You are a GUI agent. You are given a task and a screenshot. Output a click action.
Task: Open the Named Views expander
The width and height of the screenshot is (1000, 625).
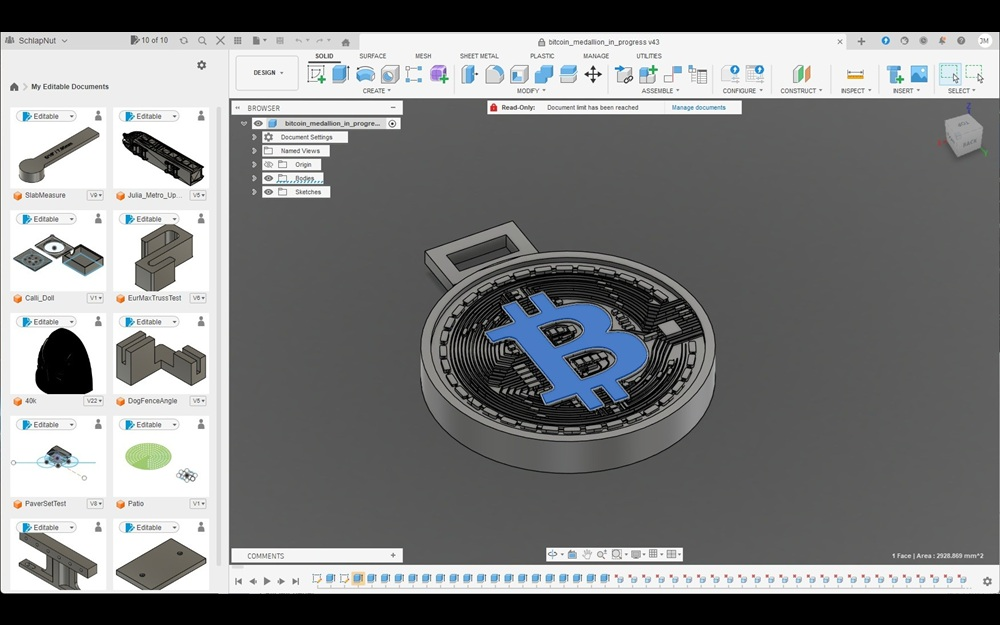coord(254,150)
